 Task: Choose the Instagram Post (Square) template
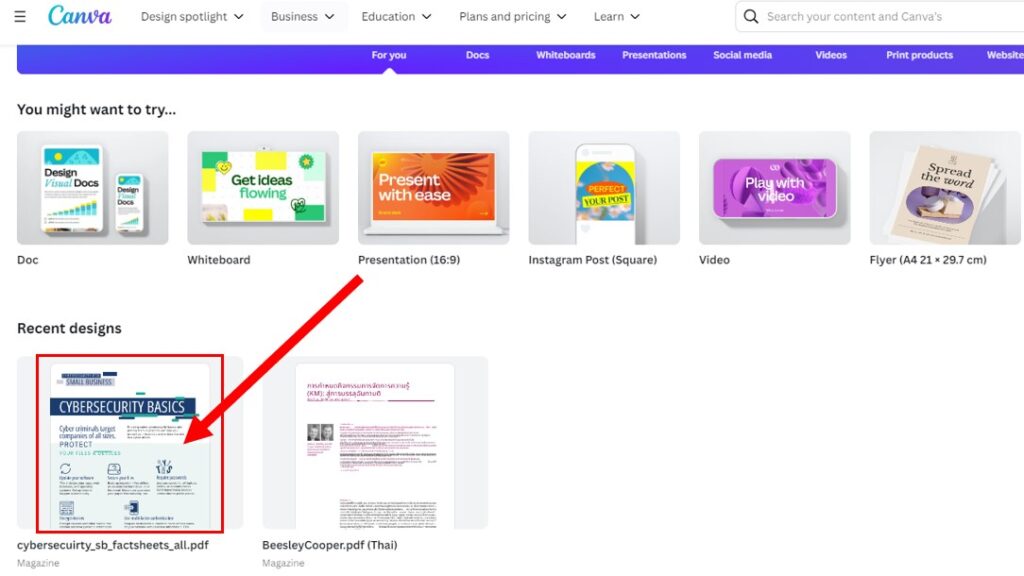click(604, 188)
